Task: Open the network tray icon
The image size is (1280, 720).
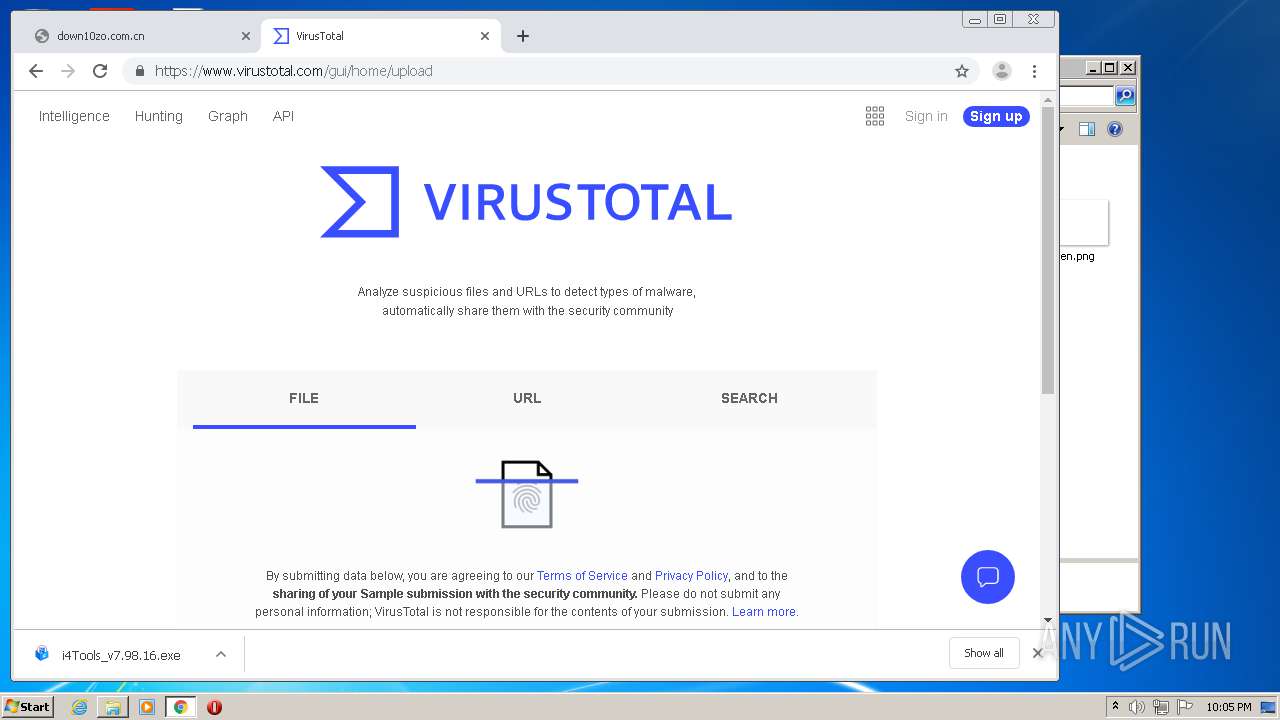Action: [x=1161, y=707]
